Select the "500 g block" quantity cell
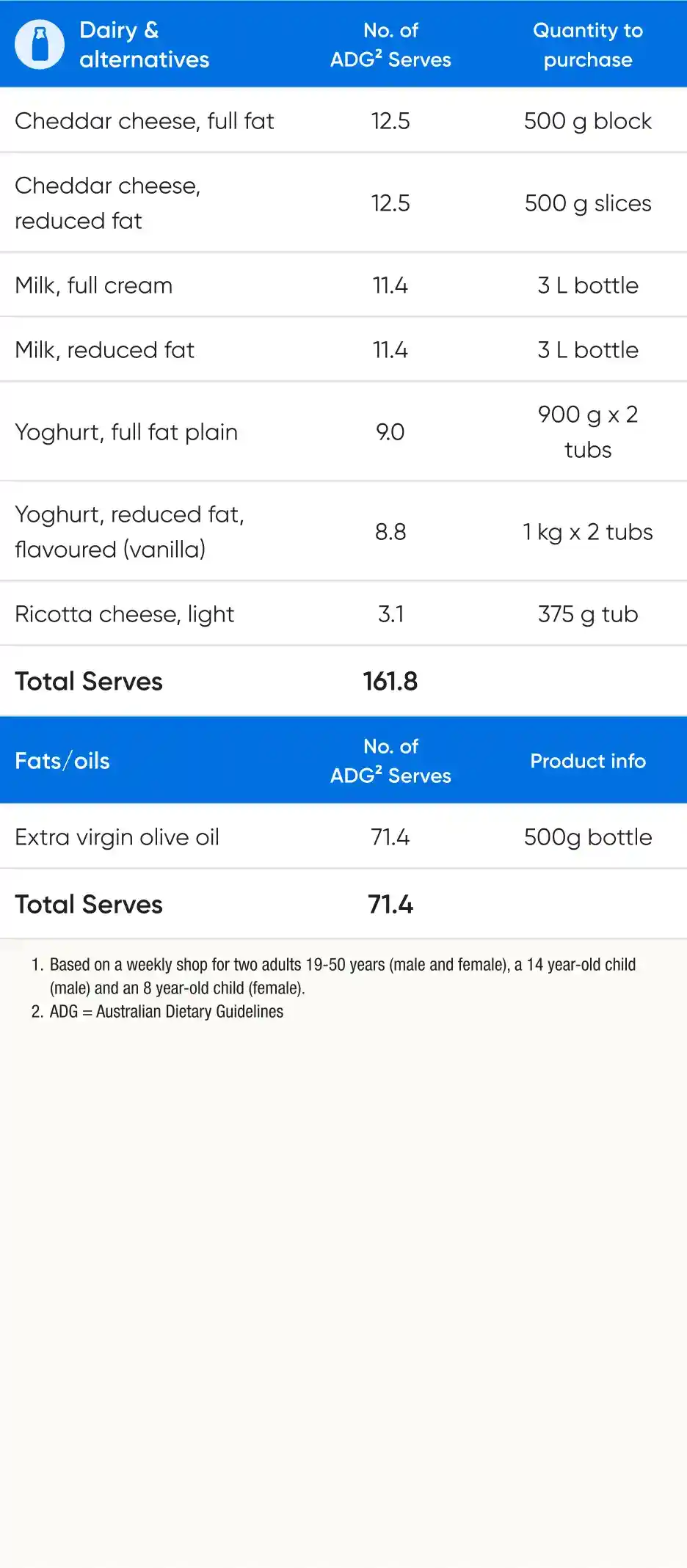The height and width of the screenshot is (1568, 687). coord(587,120)
